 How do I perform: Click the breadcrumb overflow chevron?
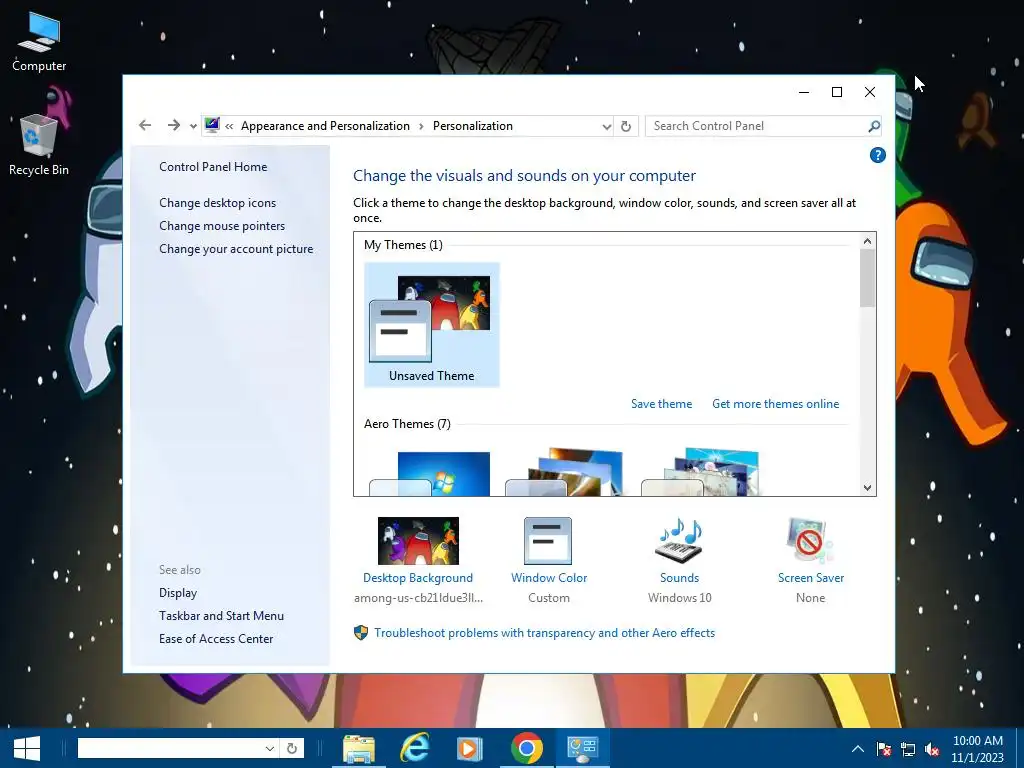(229, 127)
